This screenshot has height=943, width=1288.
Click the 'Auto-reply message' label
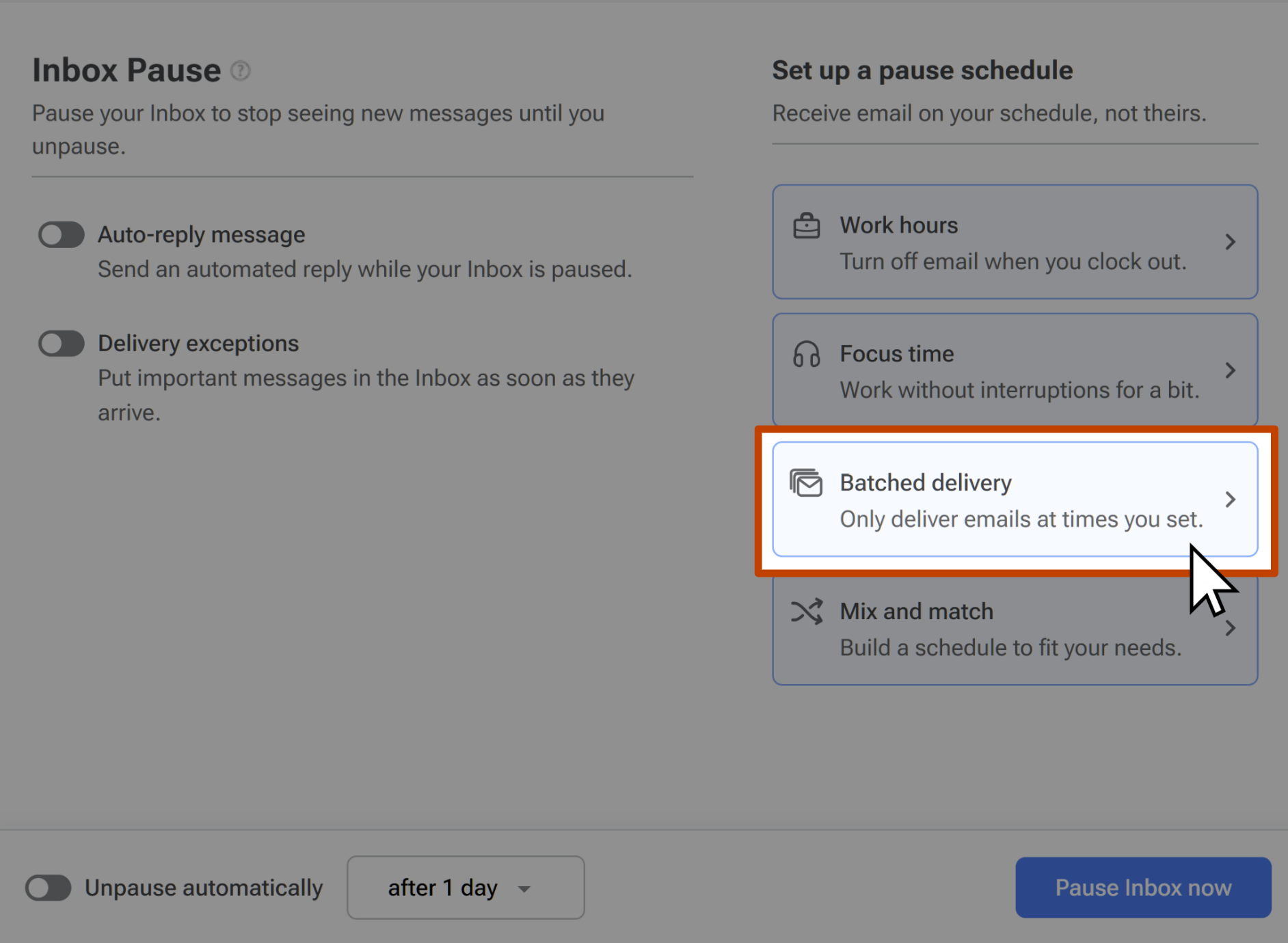point(202,235)
